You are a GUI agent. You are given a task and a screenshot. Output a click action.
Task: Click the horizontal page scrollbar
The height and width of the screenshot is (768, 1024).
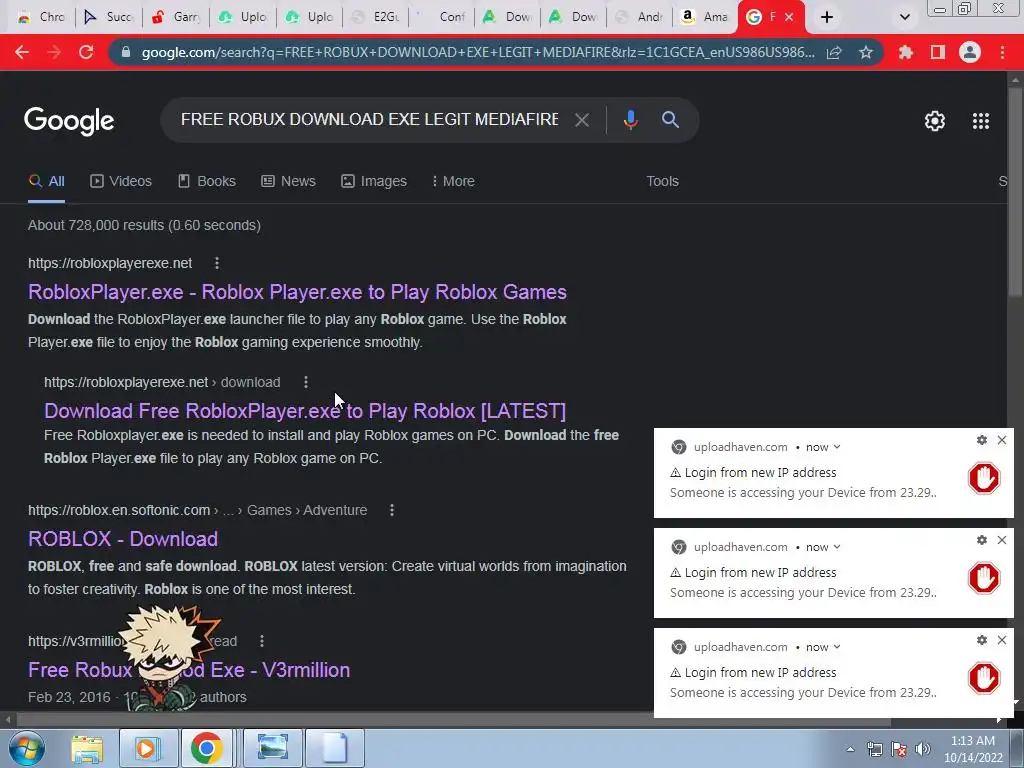click(454, 720)
